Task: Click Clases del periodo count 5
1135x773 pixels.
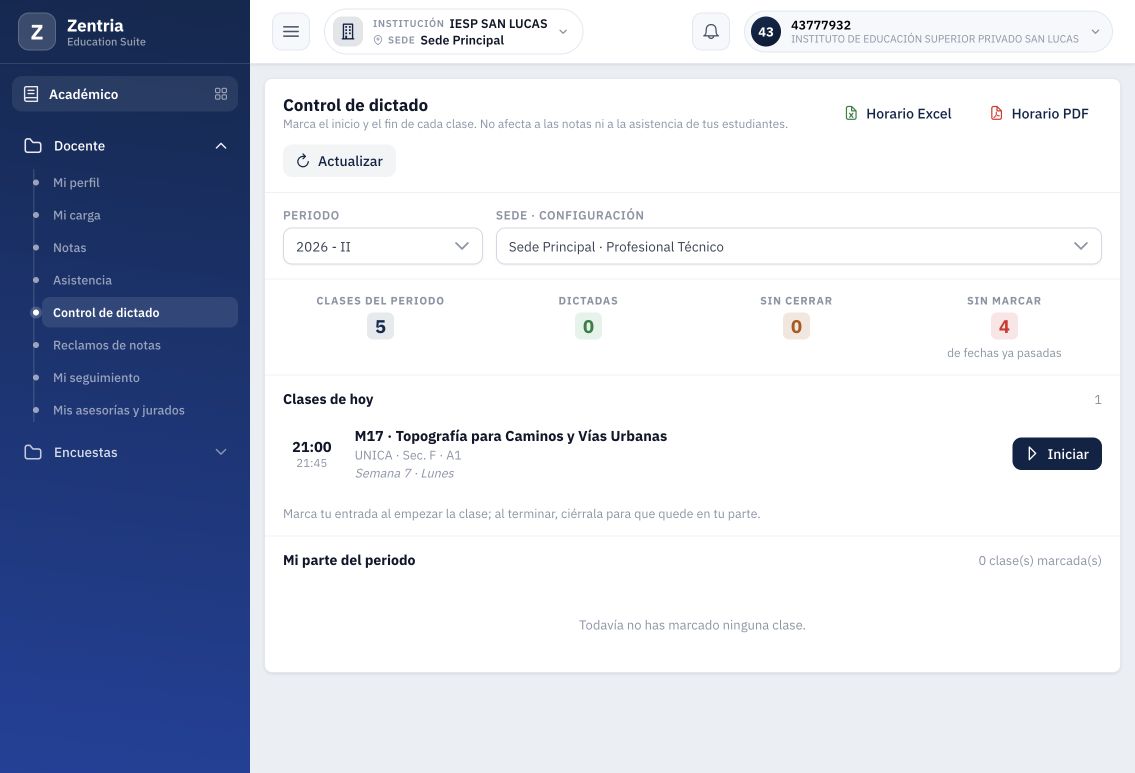Action: point(380,326)
